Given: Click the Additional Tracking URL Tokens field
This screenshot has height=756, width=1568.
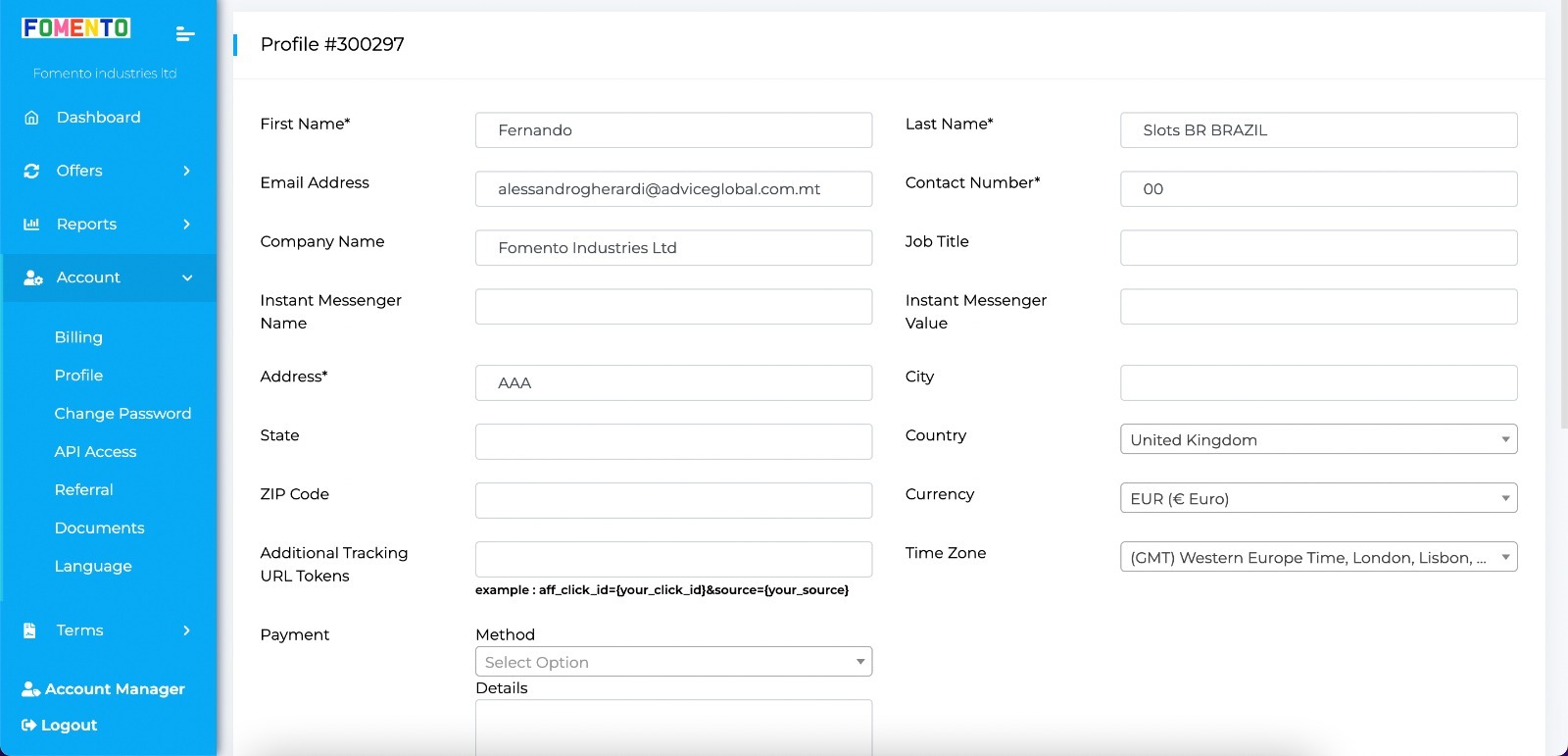Looking at the screenshot, I should click(673, 559).
